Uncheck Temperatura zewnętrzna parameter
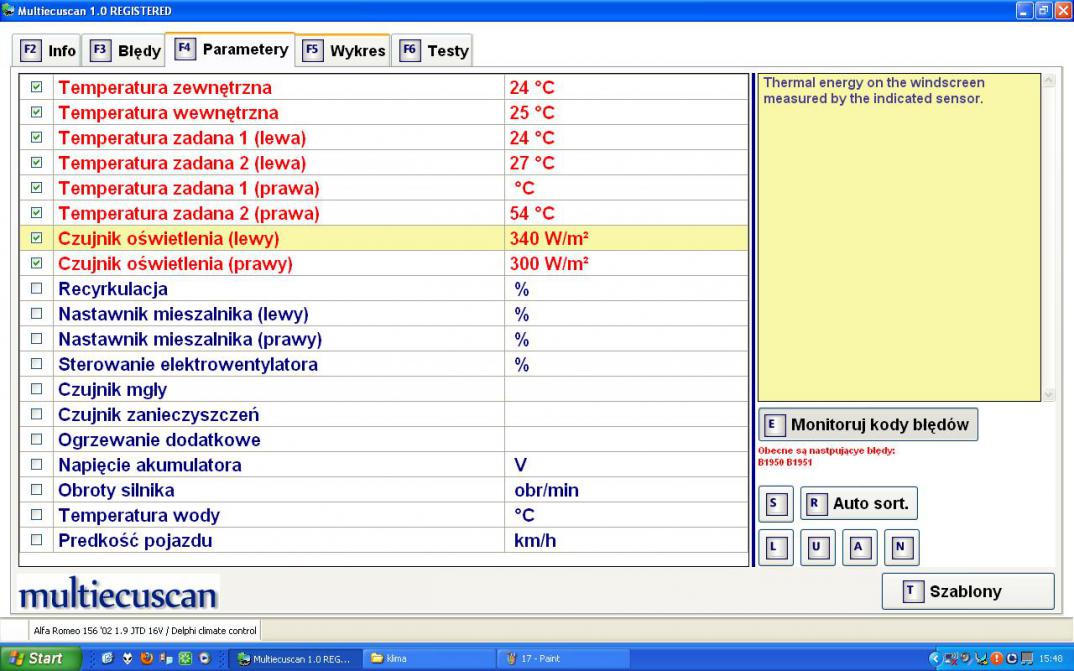The height and width of the screenshot is (671, 1074). 37,88
